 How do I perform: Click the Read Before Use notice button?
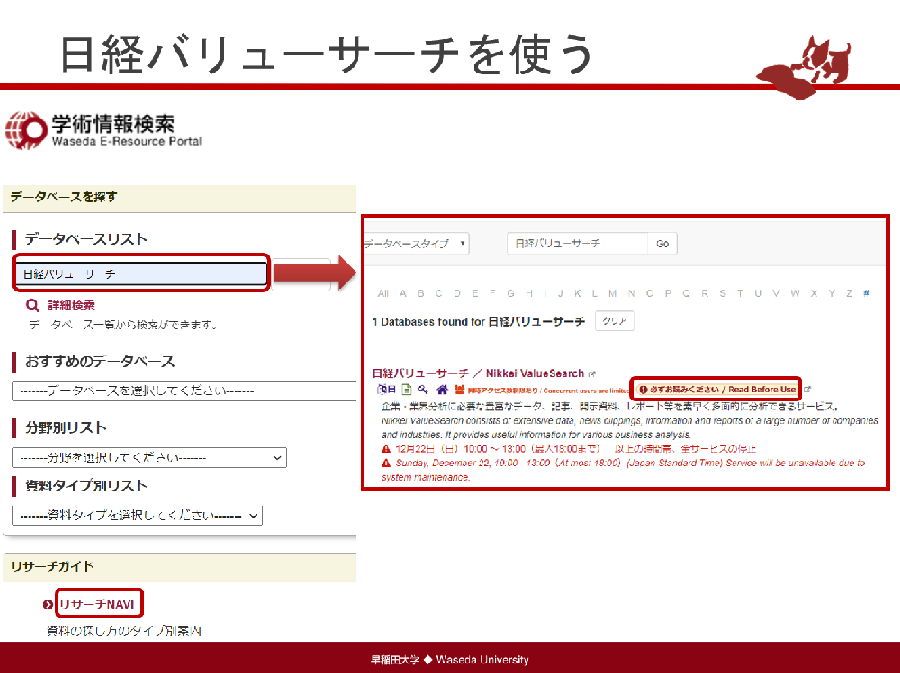(x=717, y=389)
